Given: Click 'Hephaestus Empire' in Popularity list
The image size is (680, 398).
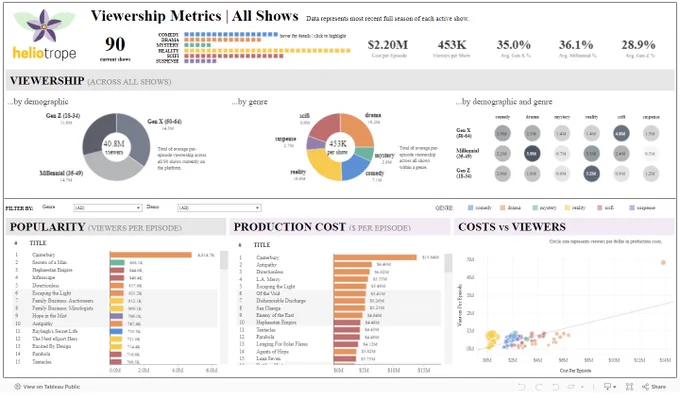Looking at the screenshot, I should [x=52, y=270].
